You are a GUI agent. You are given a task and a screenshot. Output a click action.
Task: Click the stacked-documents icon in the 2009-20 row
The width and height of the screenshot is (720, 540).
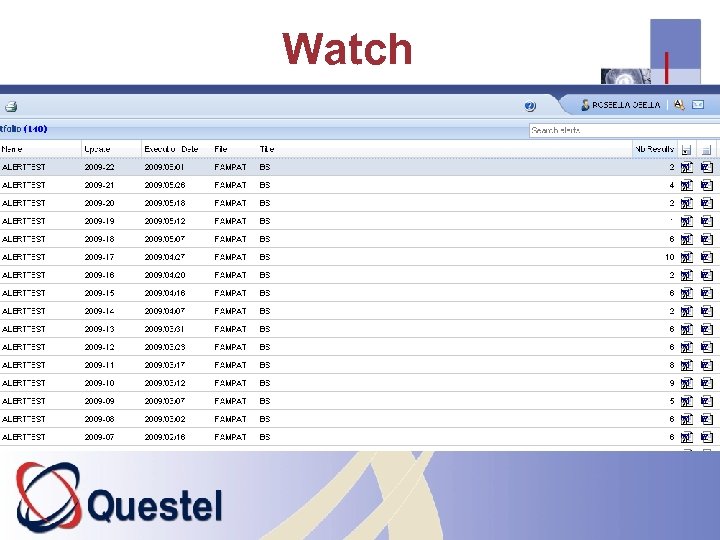pyautogui.click(x=707, y=203)
